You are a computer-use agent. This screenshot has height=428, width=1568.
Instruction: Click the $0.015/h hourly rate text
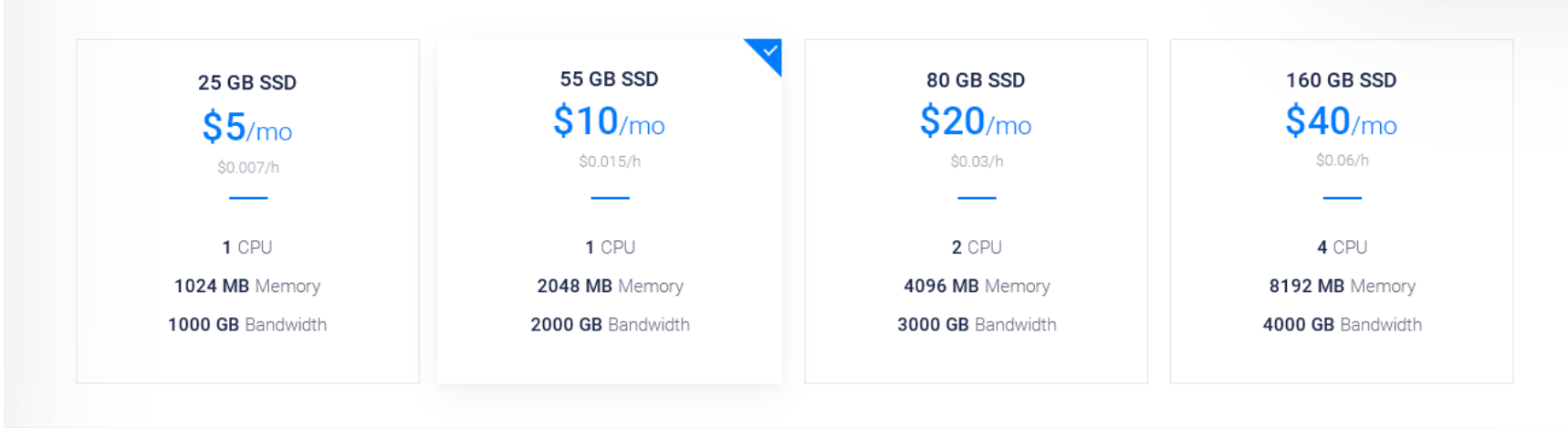click(x=610, y=162)
